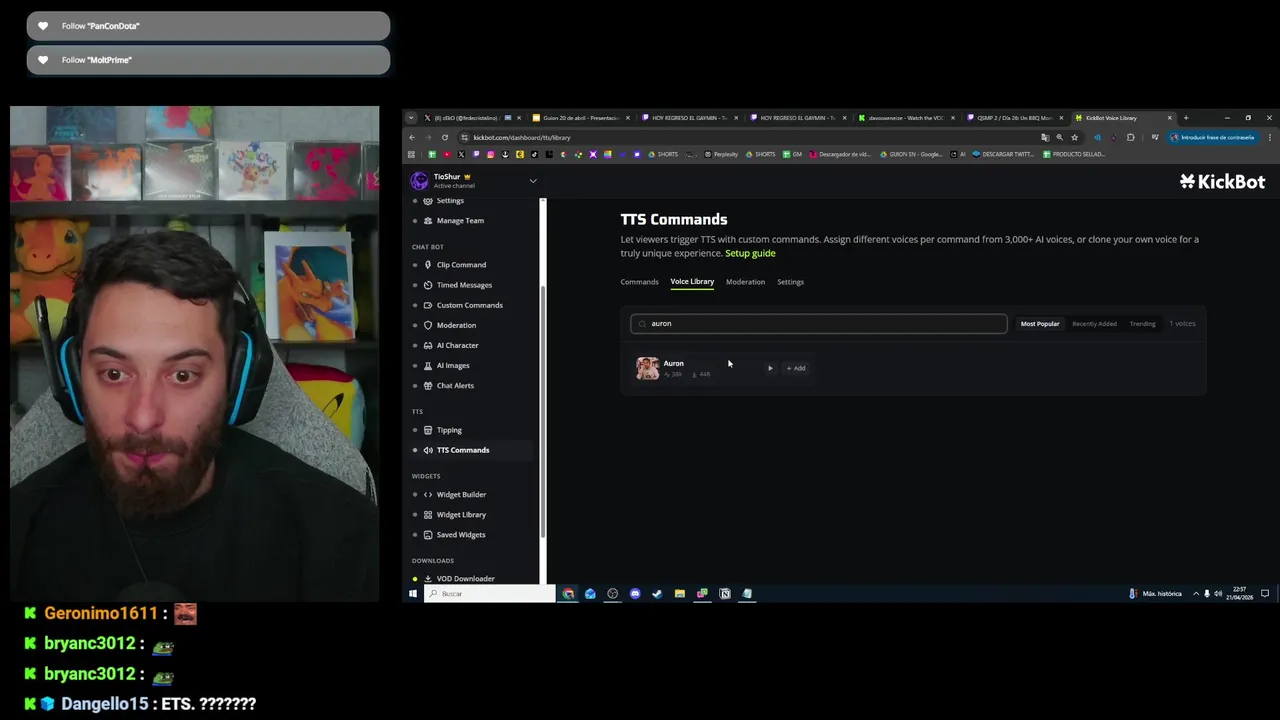Sort voices by Recently Added
The width and height of the screenshot is (1280, 720).
[x=1094, y=324]
